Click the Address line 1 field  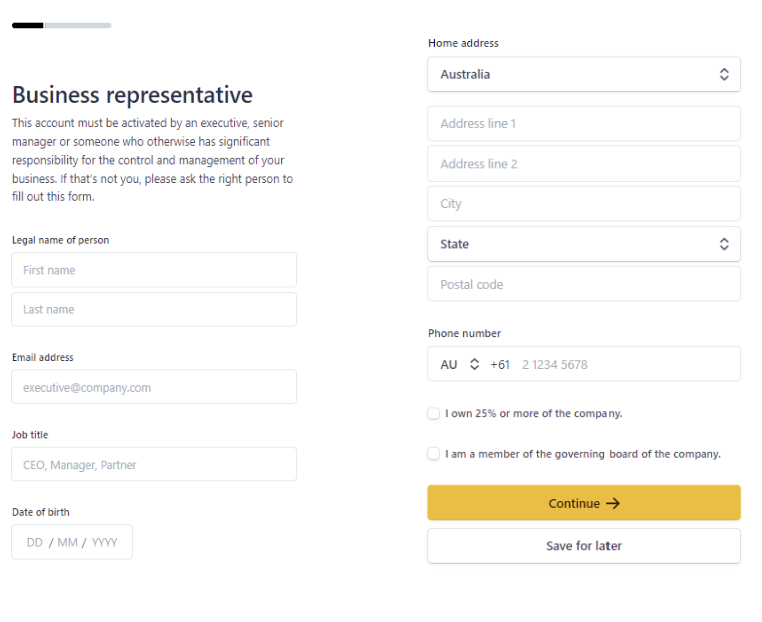click(584, 124)
